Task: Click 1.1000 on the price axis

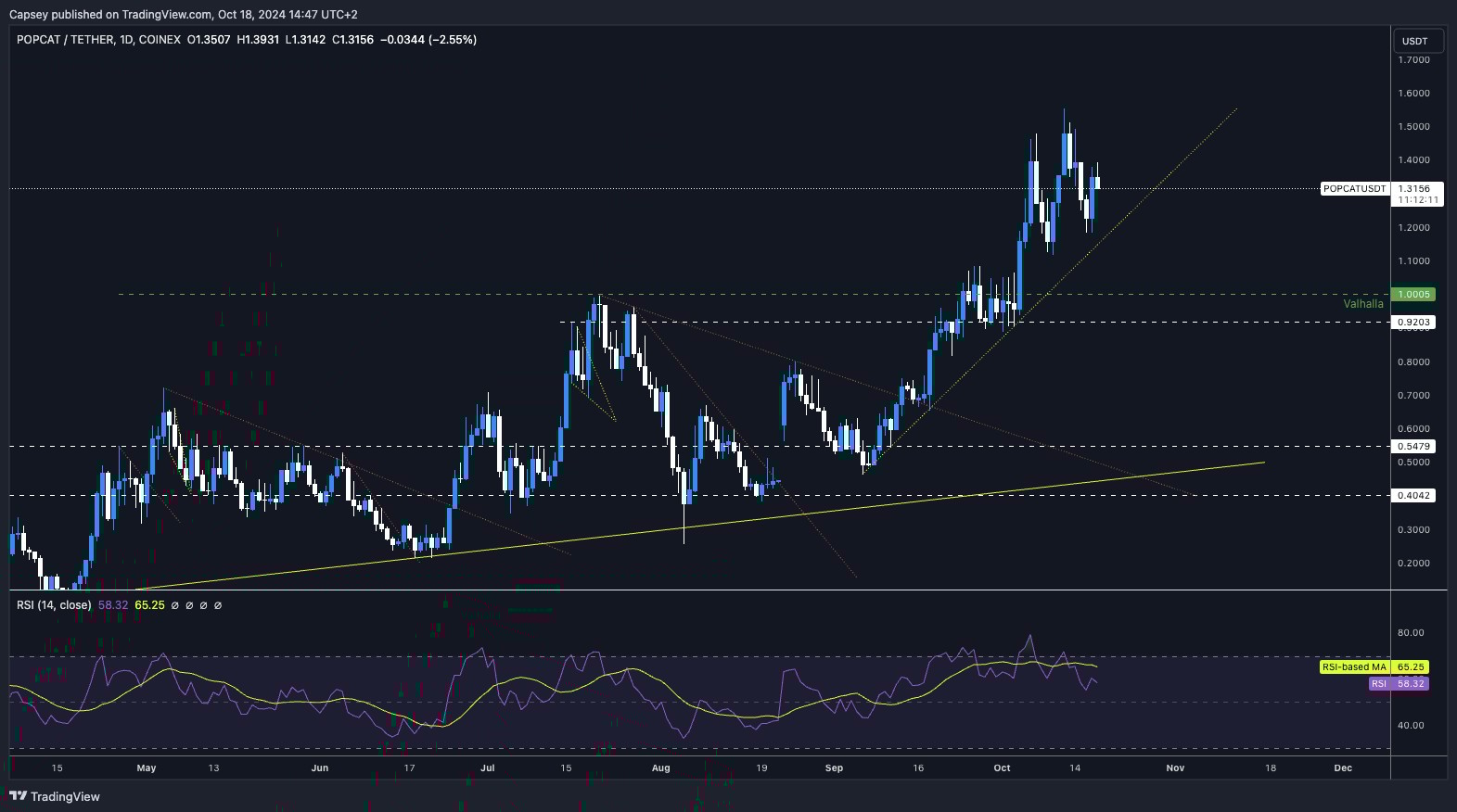Action: tap(1414, 261)
